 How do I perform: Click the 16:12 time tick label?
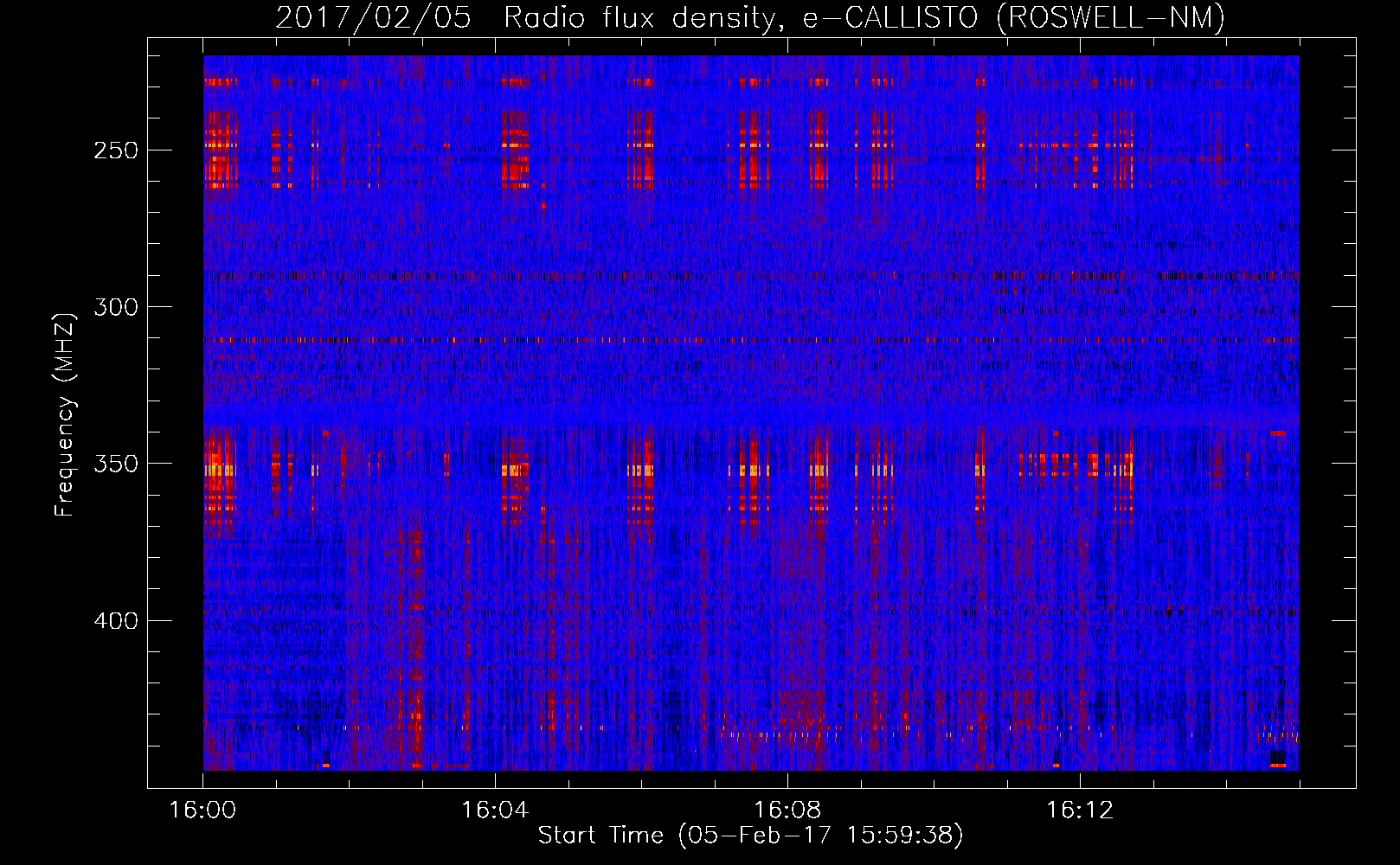tap(1080, 811)
